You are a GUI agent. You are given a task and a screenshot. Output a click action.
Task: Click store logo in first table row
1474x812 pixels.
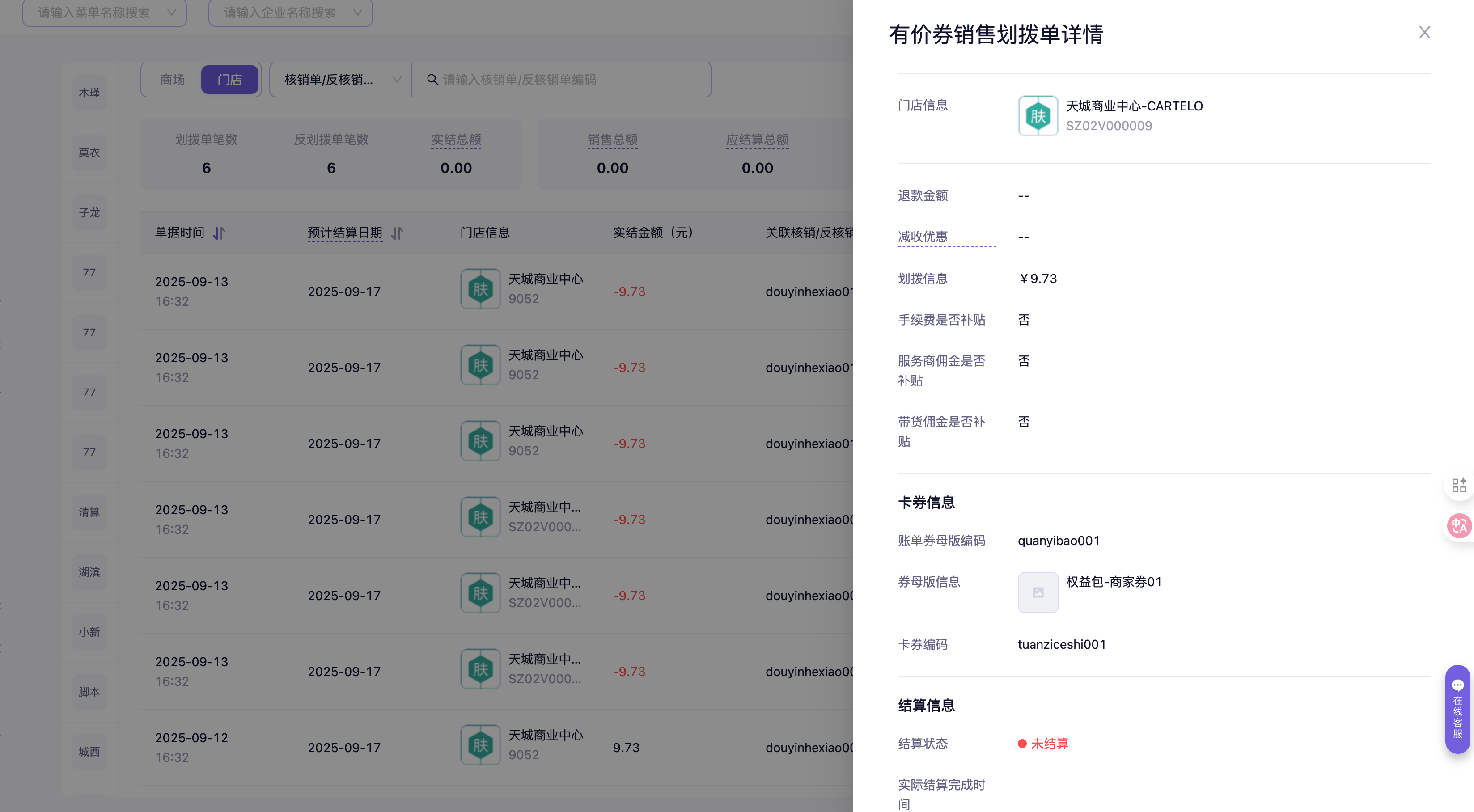pos(481,290)
